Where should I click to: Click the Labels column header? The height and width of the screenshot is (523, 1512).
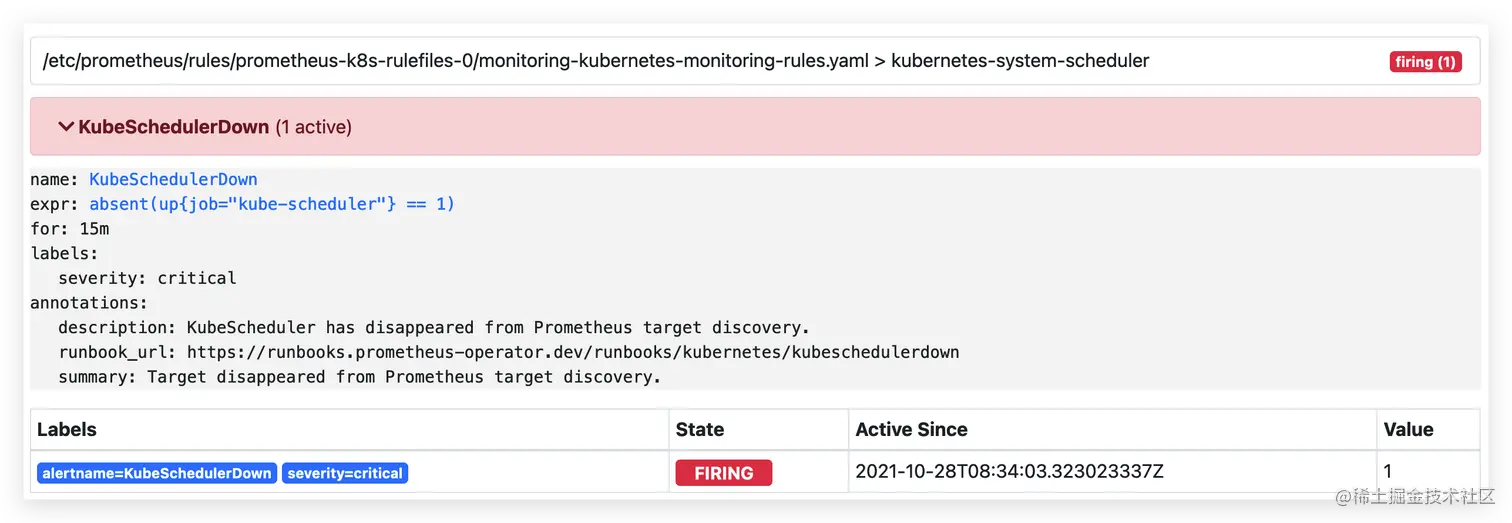tap(67, 430)
